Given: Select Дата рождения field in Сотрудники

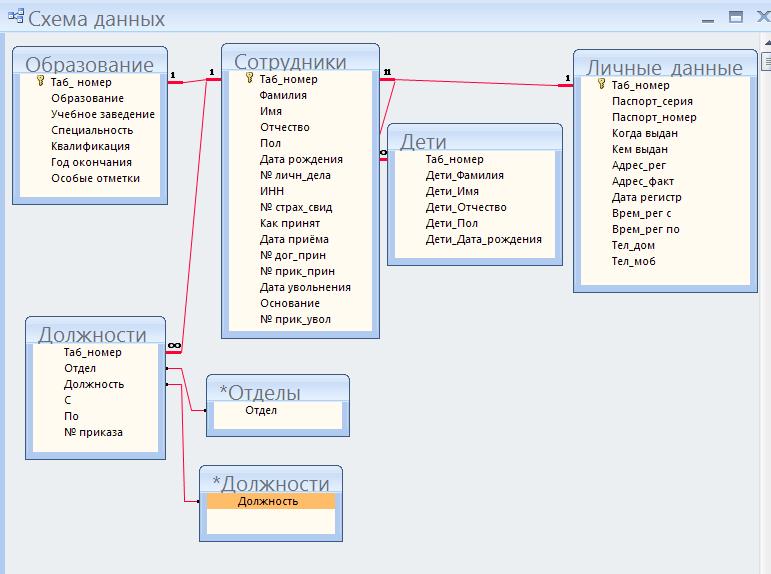Looking at the screenshot, I should point(300,159).
